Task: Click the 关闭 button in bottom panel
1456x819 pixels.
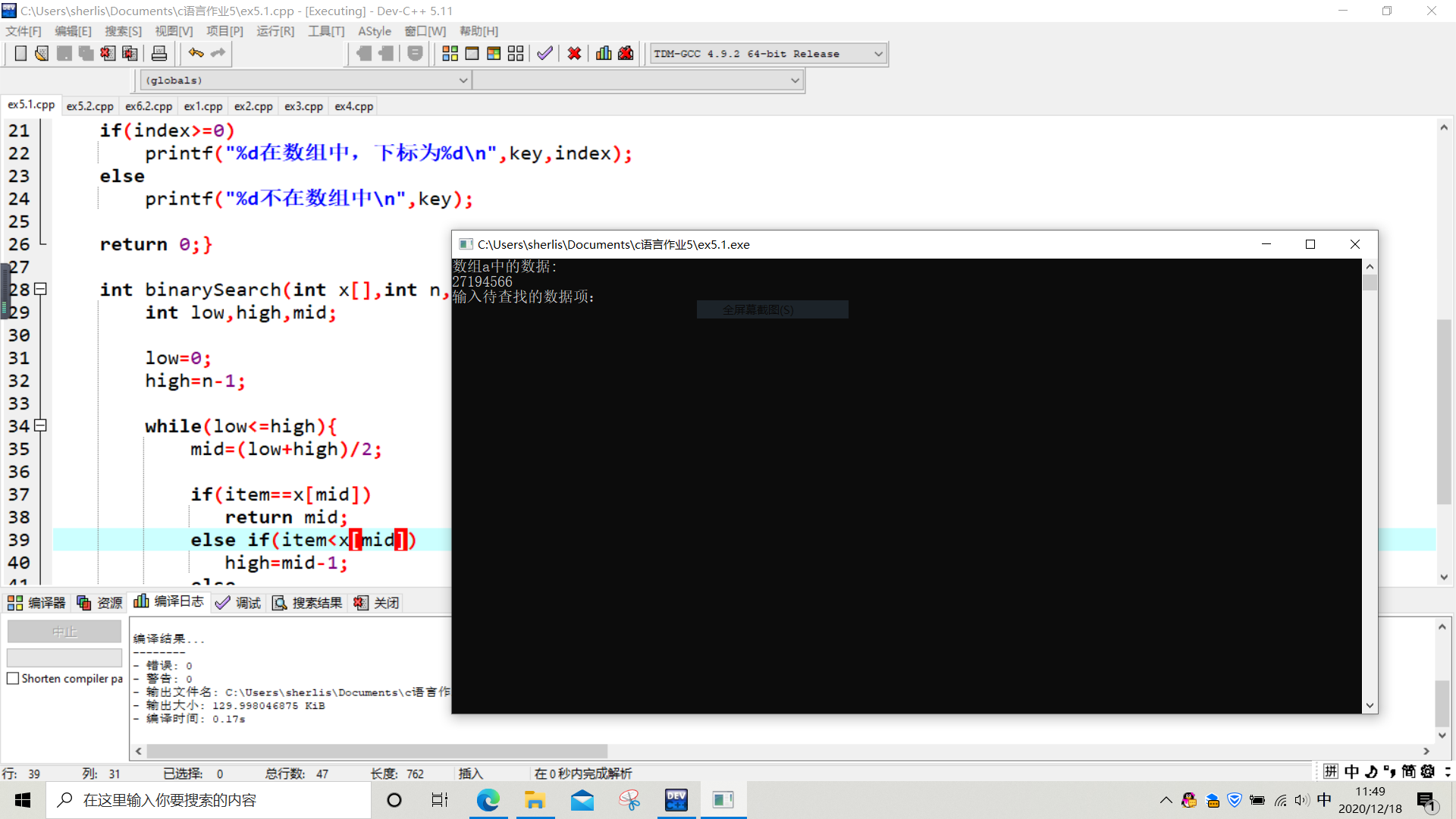Action: (377, 603)
